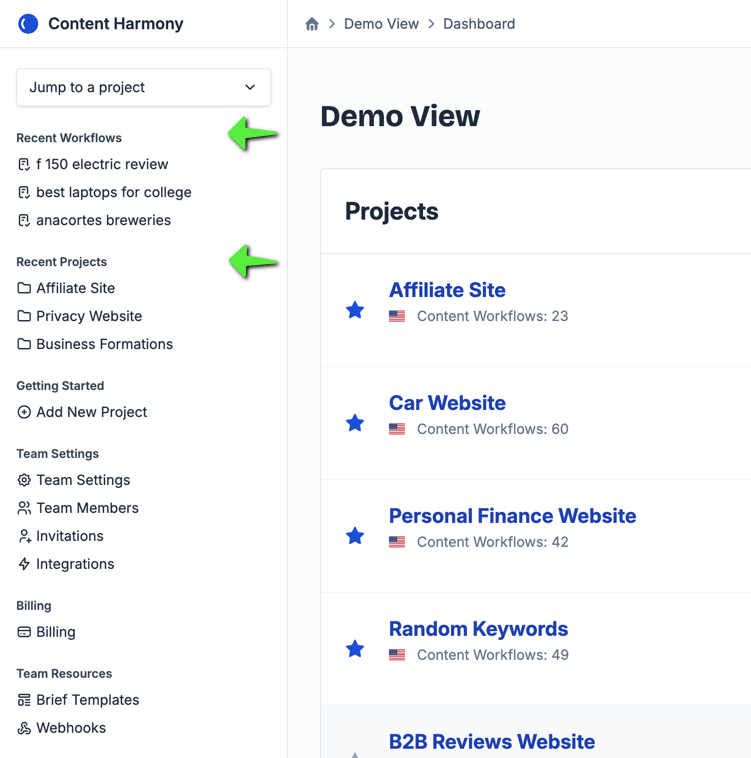Open Demo View in breadcrumb
This screenshot has height=758, width=751.
click(x=381, y=24)
